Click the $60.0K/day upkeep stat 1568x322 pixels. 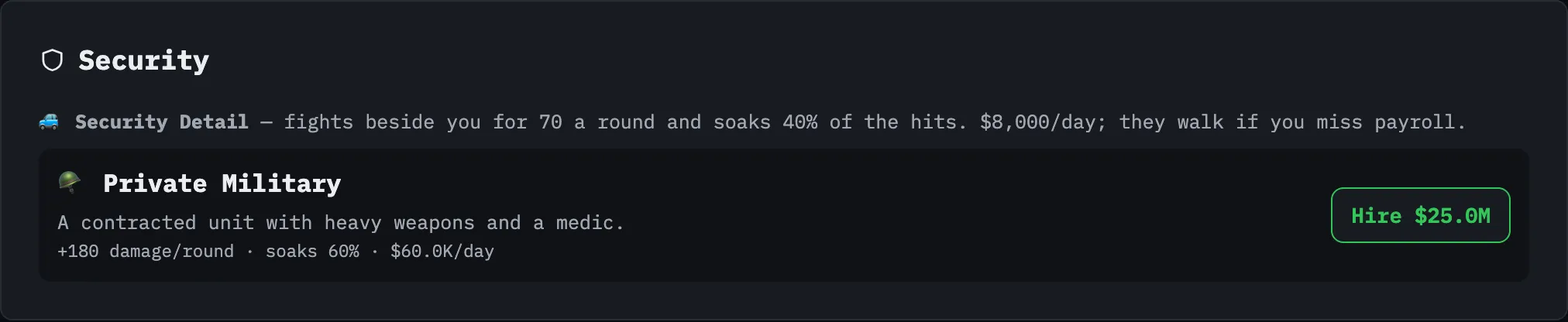tap(442, 252)
